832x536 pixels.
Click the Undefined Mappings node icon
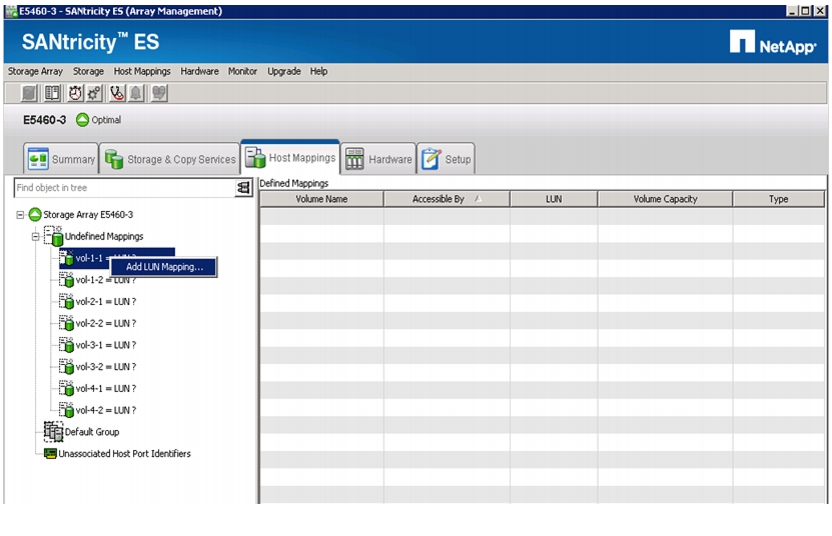54,236
